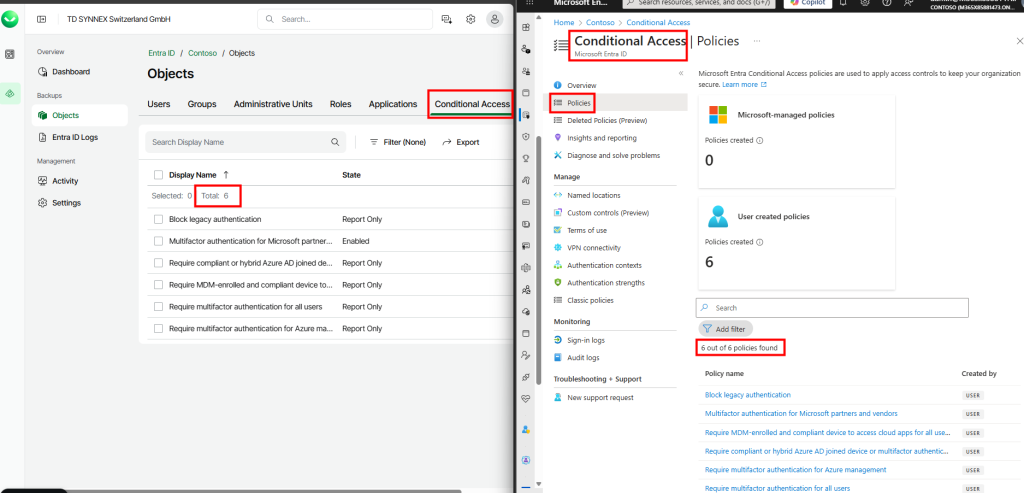Viewport: 1024px width, 493px height.
Task: Toggle the sidebar panel collapse icon
Action: pos(42,19)
